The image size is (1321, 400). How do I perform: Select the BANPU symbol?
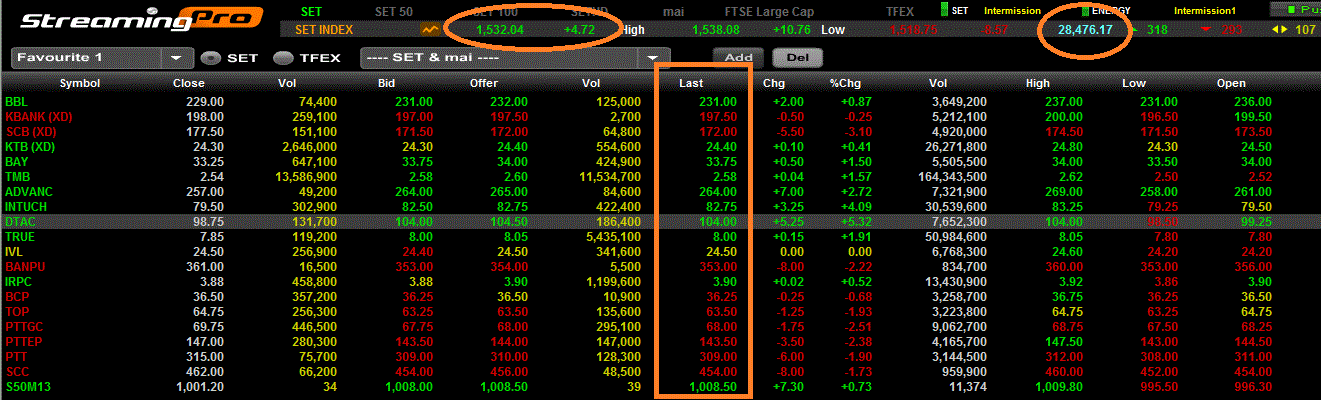[x=26, y=267]
